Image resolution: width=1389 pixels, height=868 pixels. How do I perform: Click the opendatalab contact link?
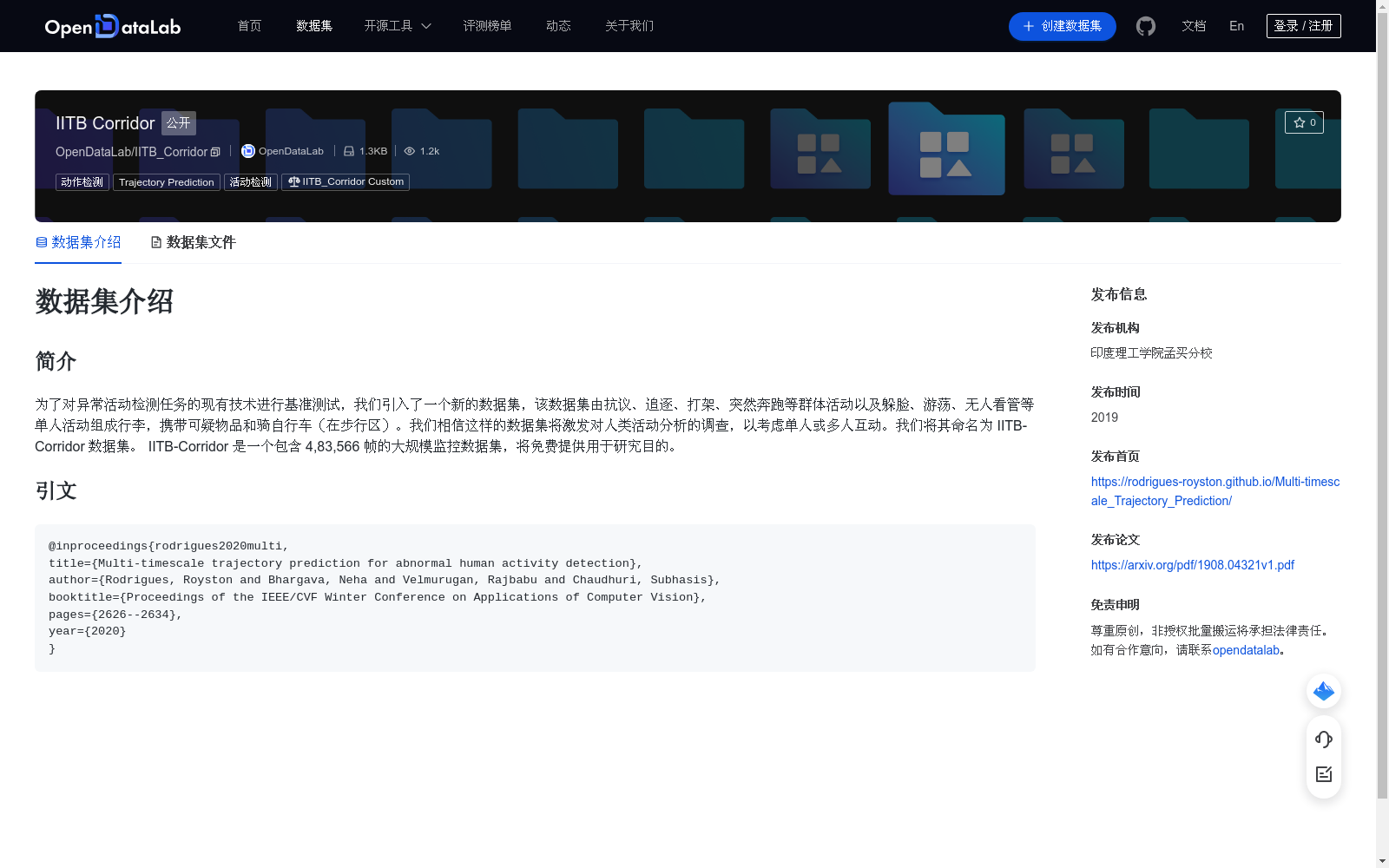coord(1247,650)
